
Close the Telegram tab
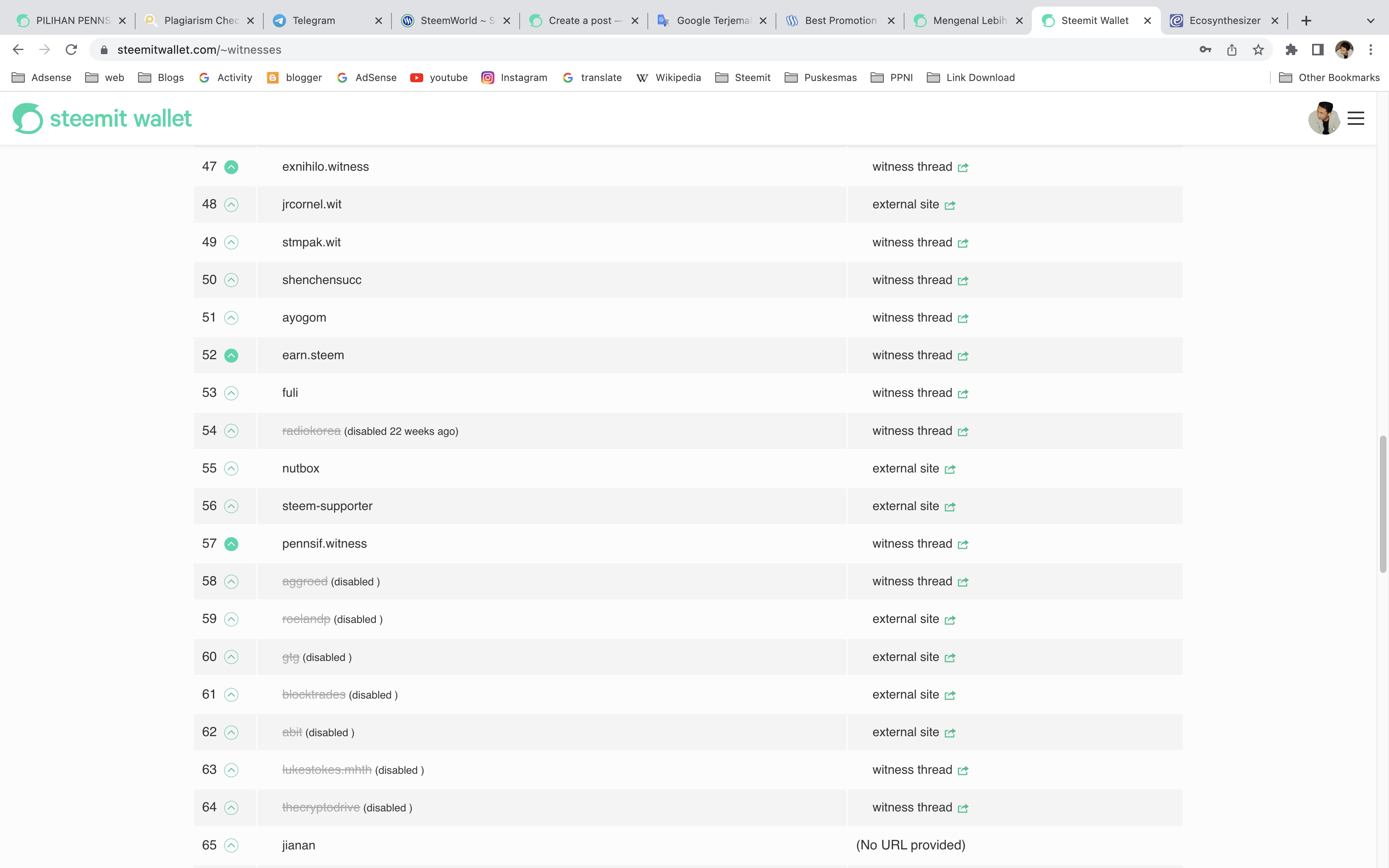coord(378,21)
